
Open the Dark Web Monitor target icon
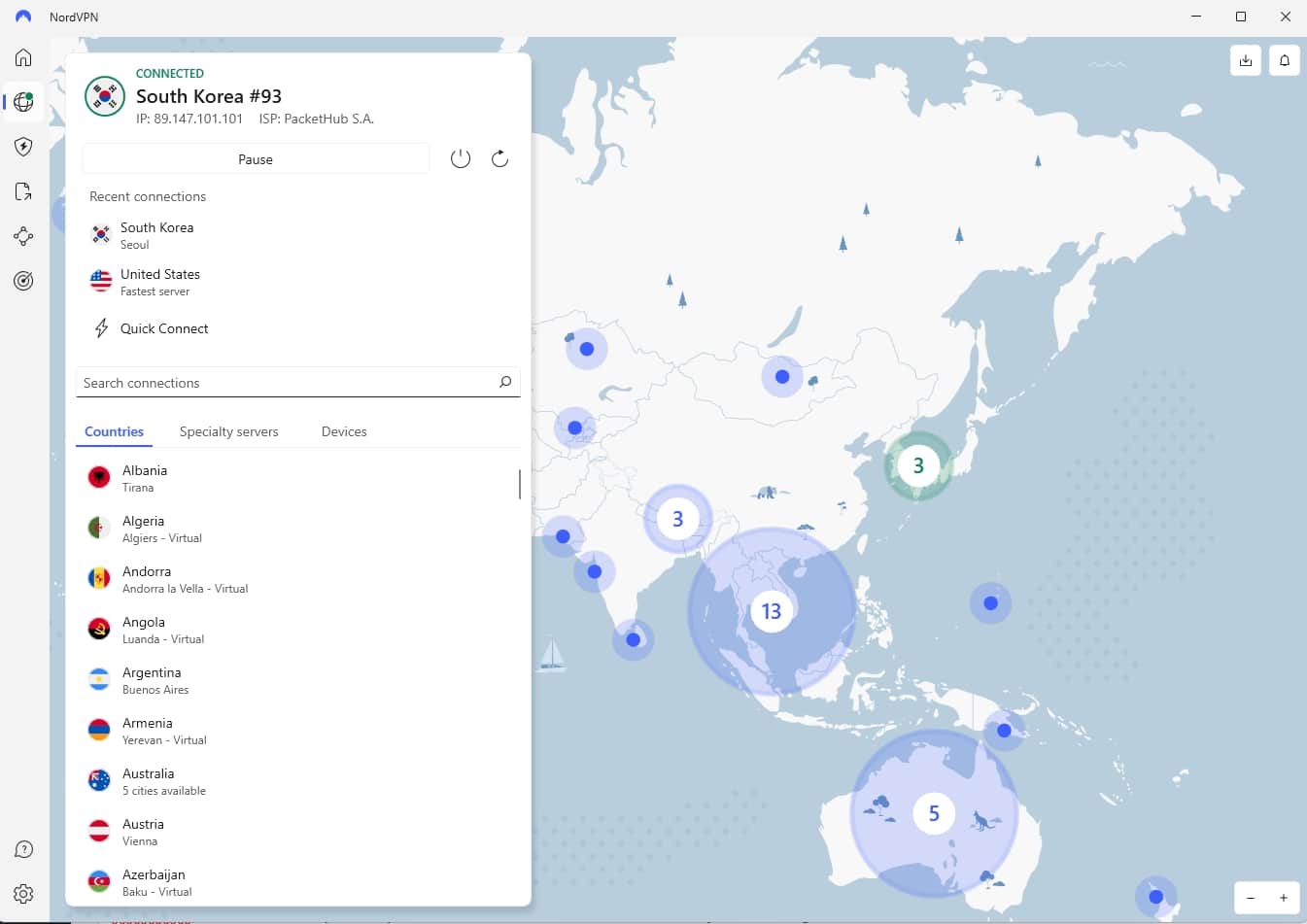click(x=23, y=281)
